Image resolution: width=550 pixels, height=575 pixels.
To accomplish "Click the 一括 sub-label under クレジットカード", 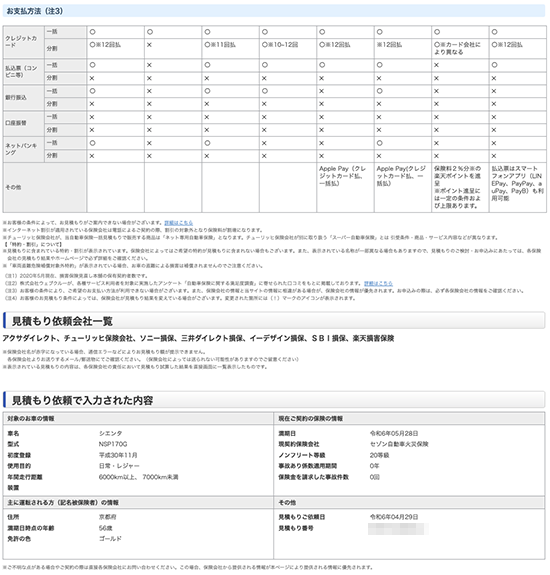I will pos(65,32).
